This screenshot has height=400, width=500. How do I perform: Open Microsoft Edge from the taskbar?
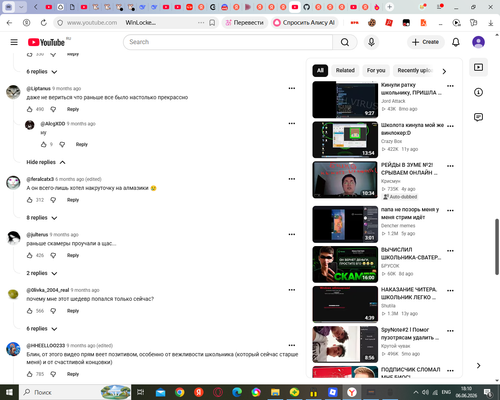pyautogui.click(x=237, y=392)
